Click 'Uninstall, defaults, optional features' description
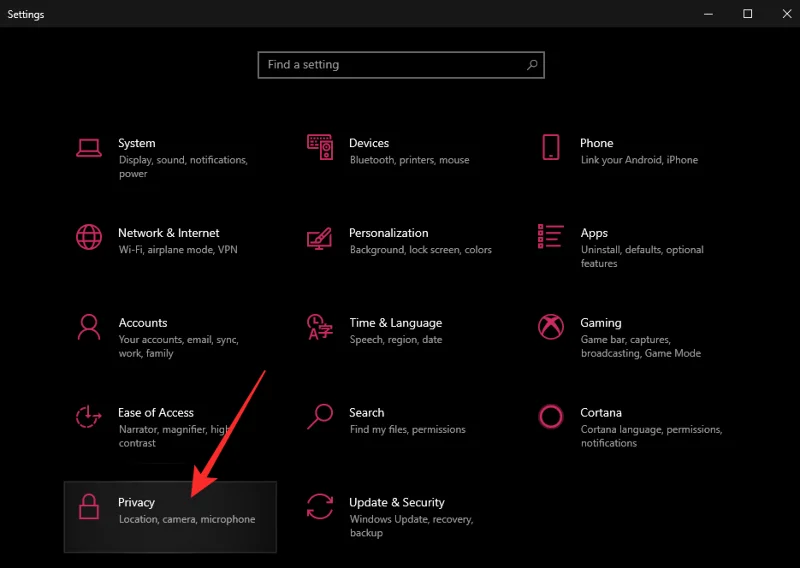800x568 pixels. pos(642,257)
